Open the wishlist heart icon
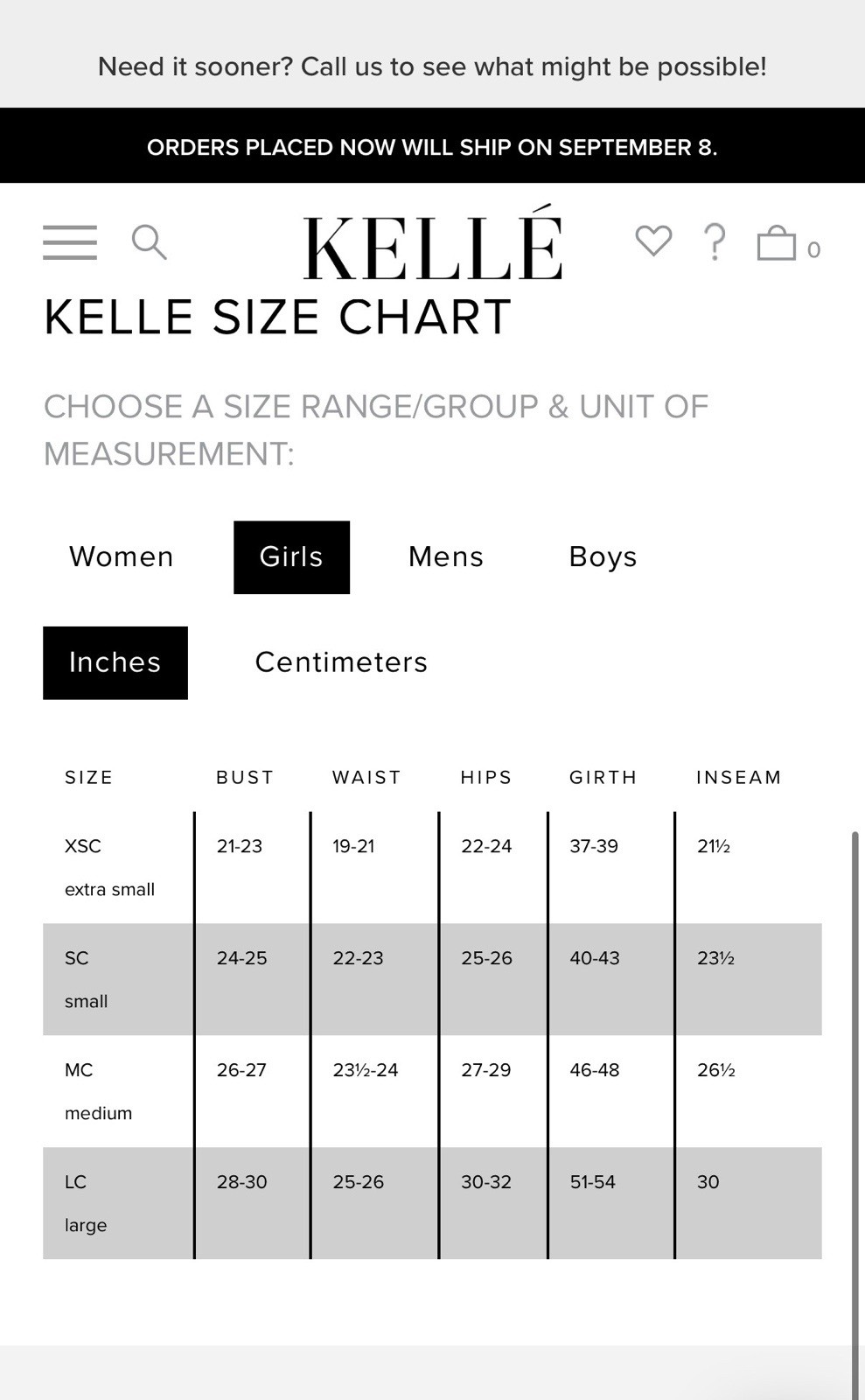The width and height of the screenshot is (865, 1400). (x=653, y=241)
